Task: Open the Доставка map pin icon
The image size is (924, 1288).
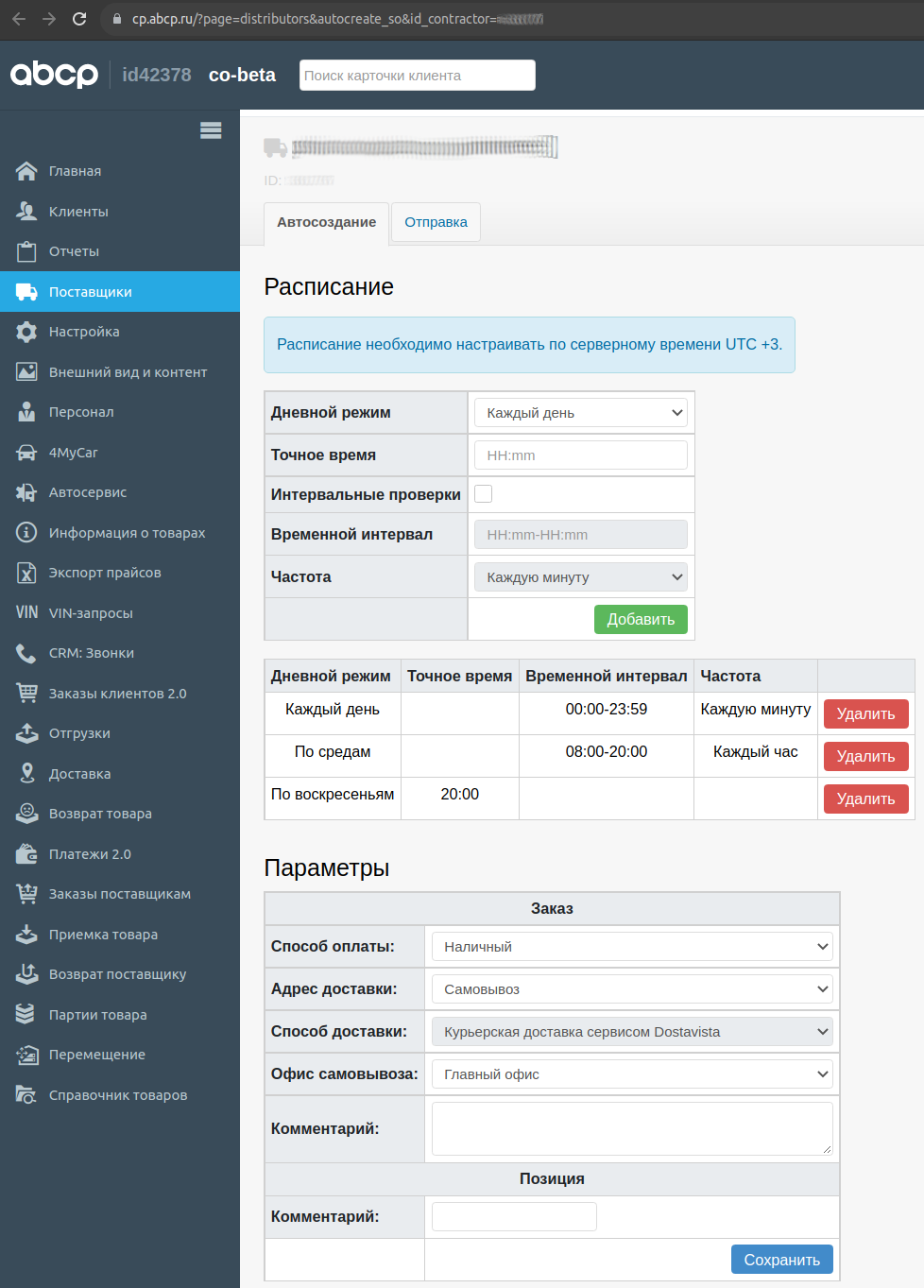Action: pos(26,774)
